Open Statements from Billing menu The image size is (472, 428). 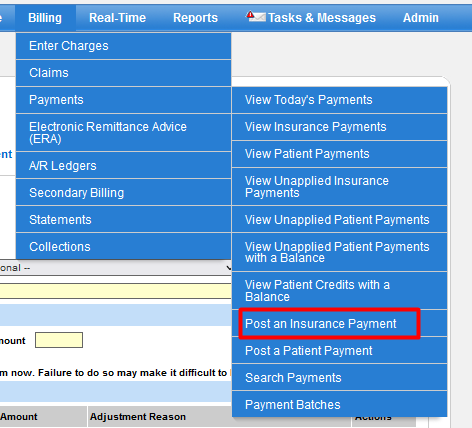pyautogui.click(x=123, y=219)
